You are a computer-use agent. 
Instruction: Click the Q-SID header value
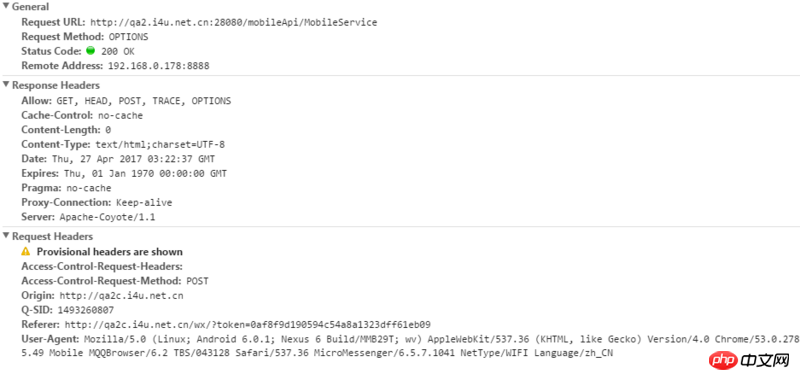pyautogui.click(x=86, y=310)
